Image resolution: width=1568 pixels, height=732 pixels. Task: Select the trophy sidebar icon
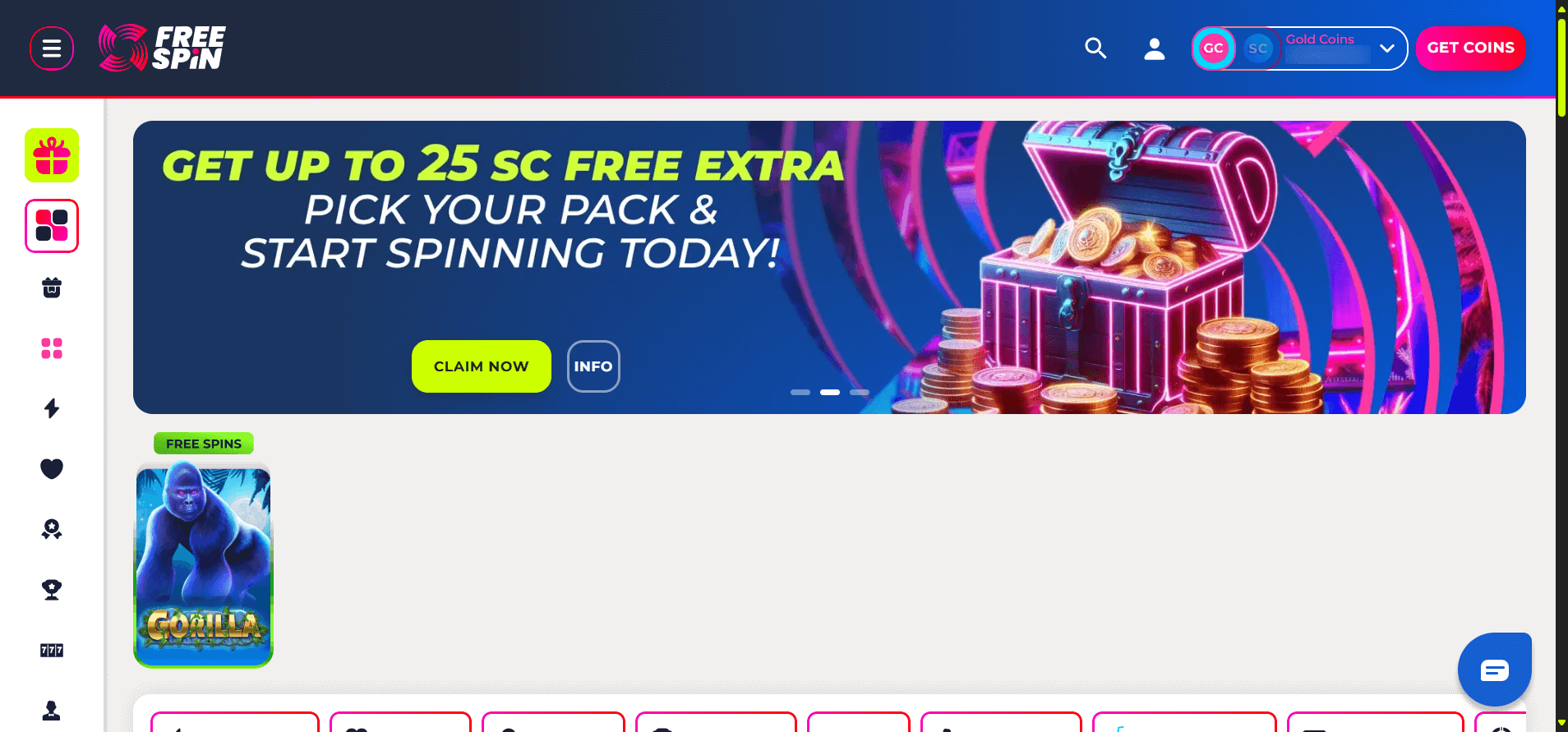[x=52, y=589]
